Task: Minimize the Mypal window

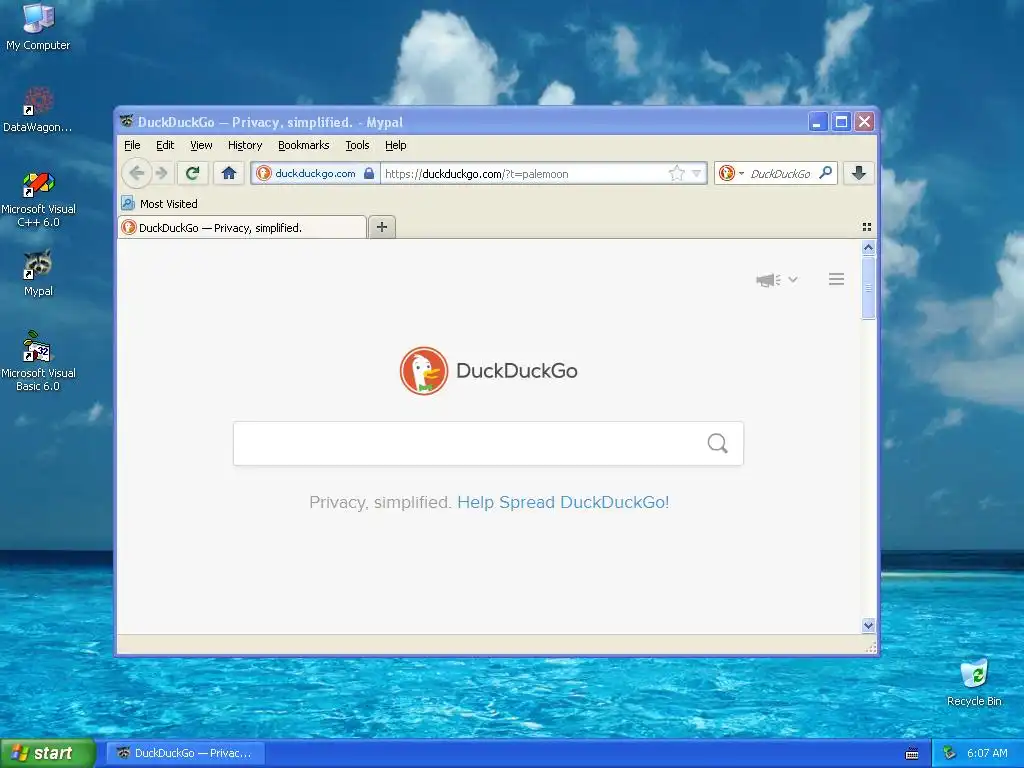Action: tap(818, 121)
